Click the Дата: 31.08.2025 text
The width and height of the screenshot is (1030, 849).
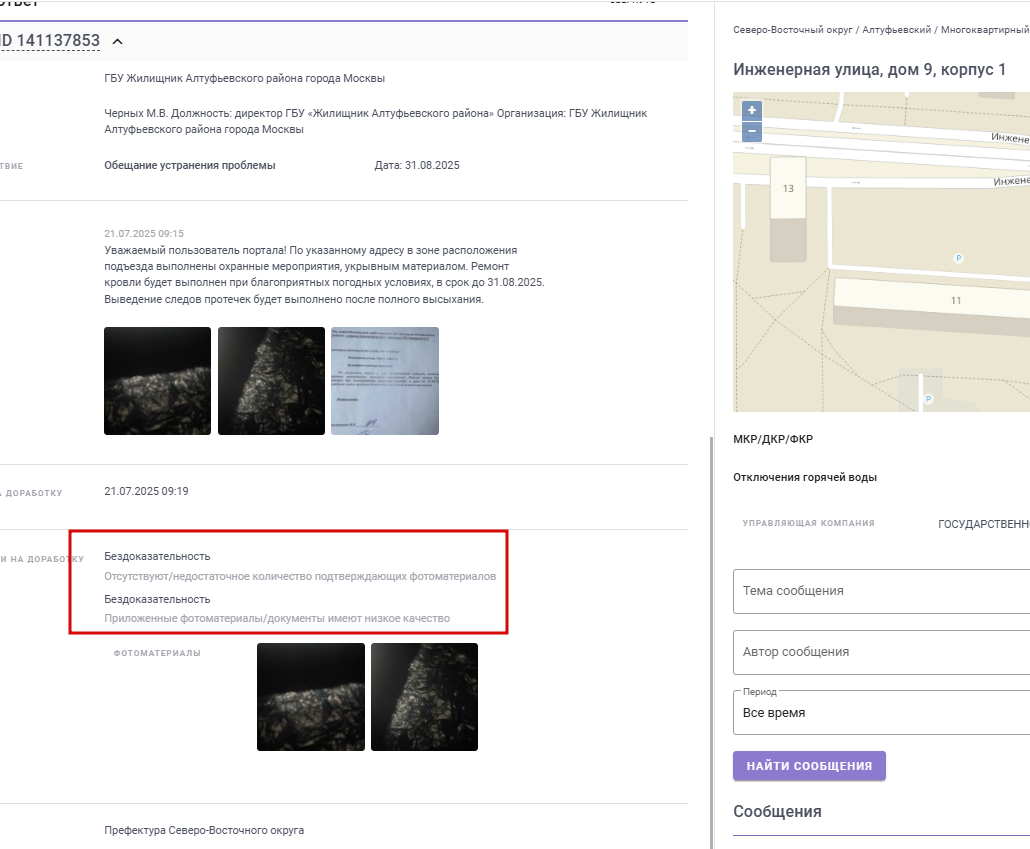click(417, 166)
